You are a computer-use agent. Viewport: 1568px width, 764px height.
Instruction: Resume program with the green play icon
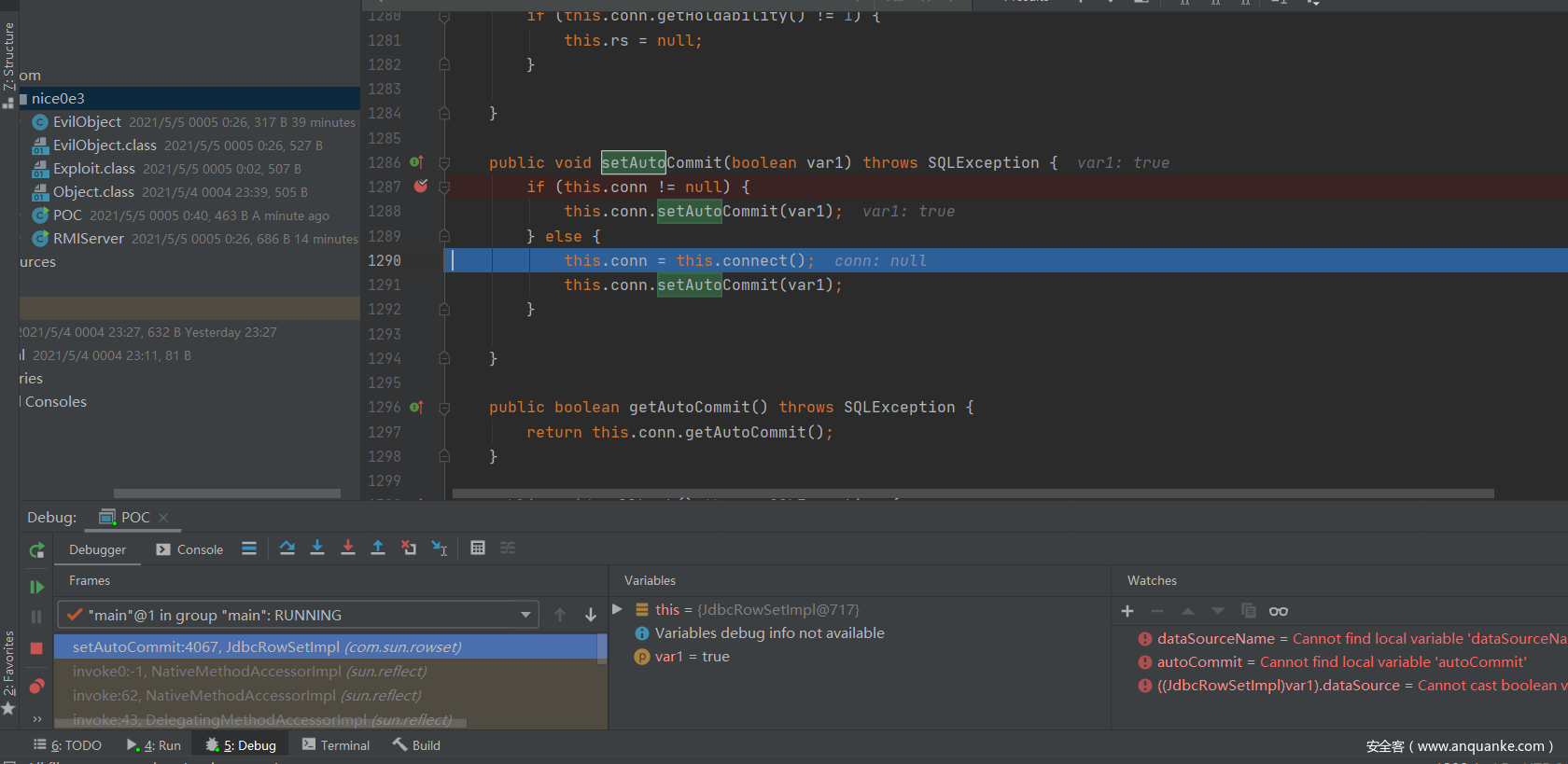pyautogui.click(x=36, y=587)
